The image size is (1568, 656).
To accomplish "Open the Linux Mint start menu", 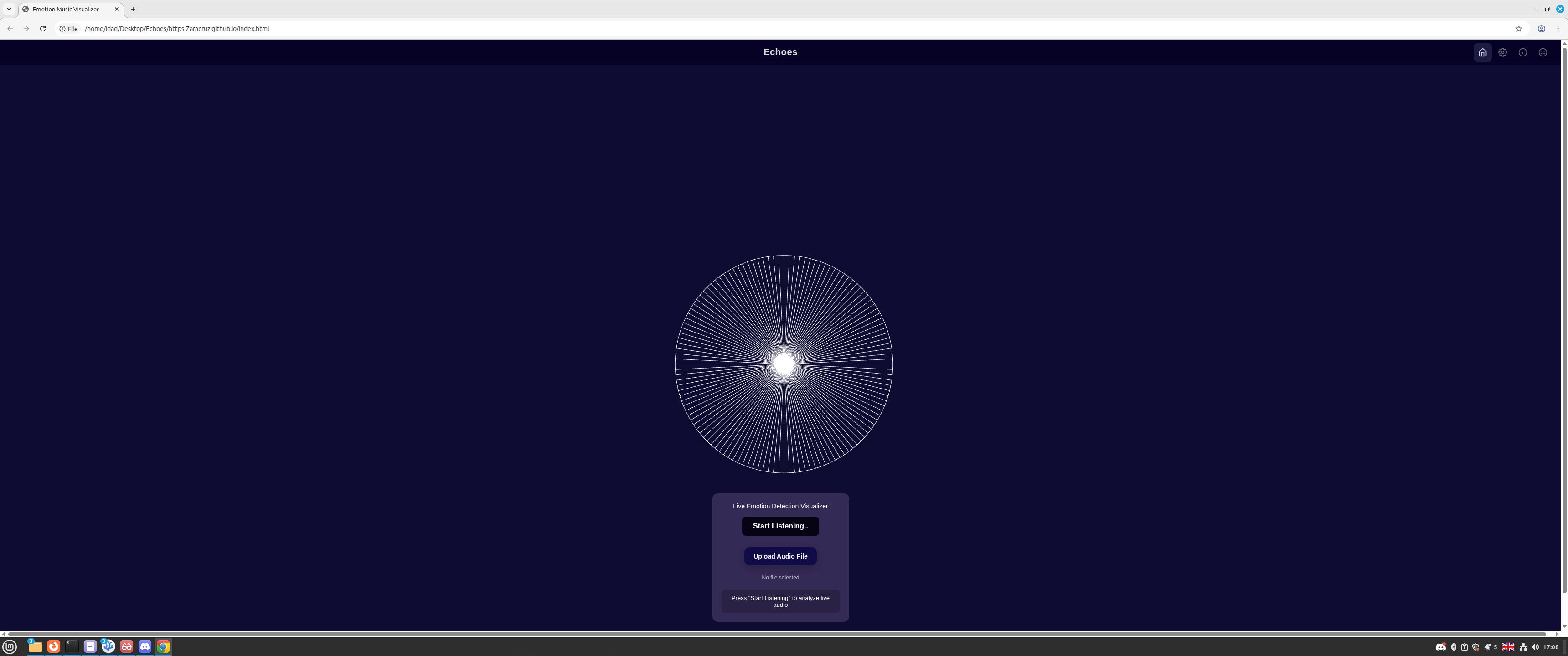I will [x=10, y=647].
